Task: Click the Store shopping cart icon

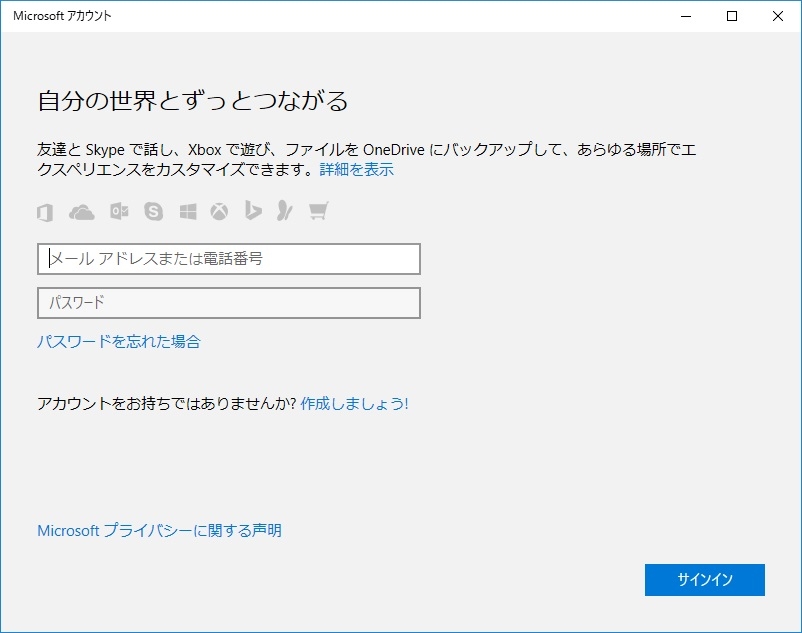Action: tap(318, 211)
